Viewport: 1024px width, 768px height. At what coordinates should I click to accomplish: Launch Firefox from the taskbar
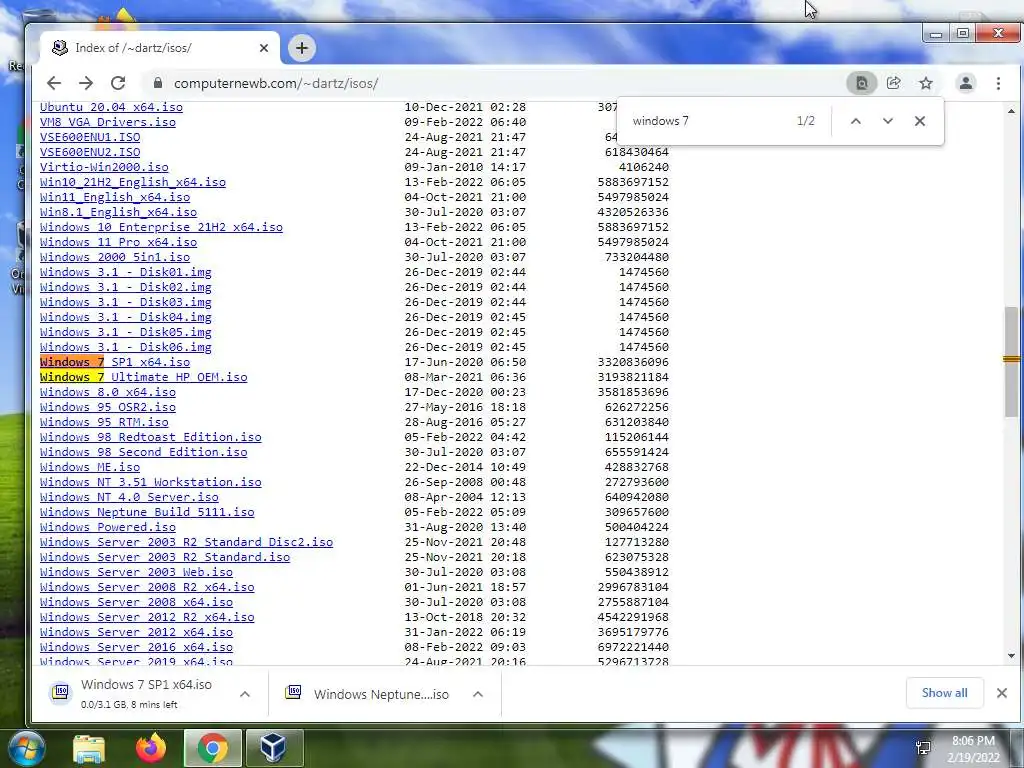pos(151,748)
